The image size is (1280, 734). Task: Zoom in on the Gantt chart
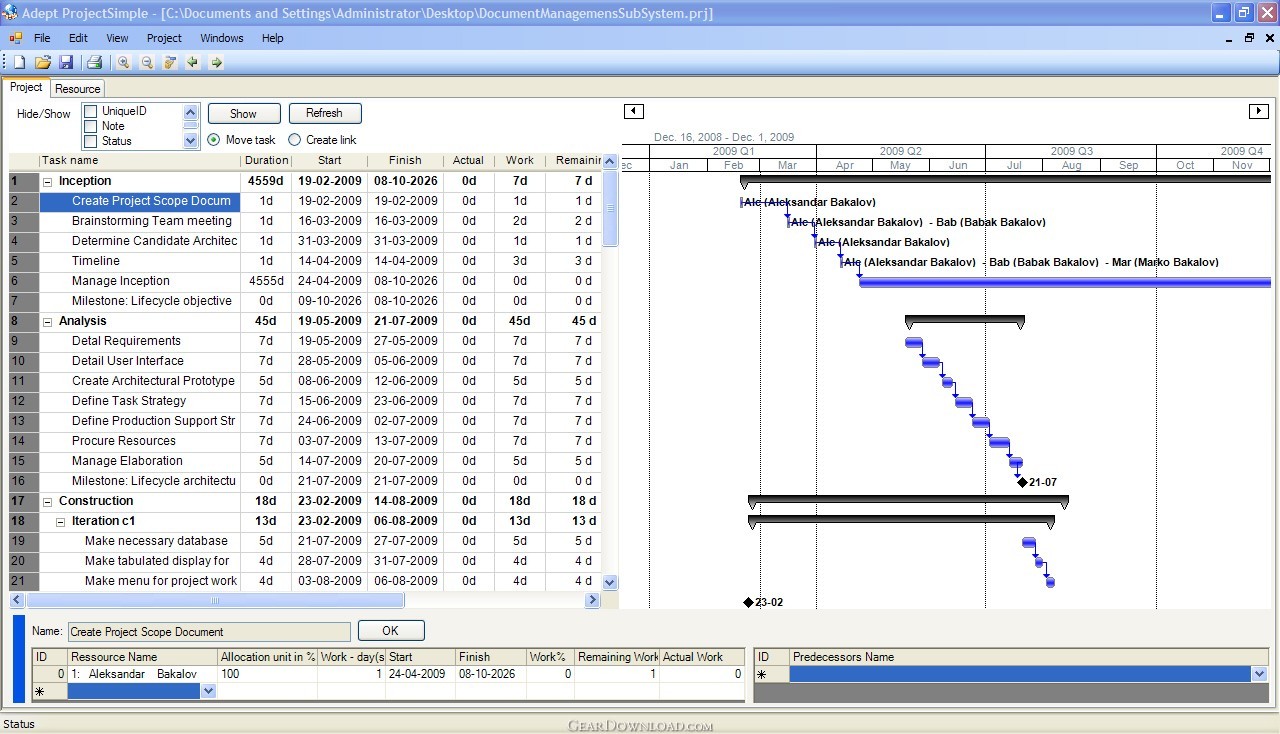pos(123,62)
